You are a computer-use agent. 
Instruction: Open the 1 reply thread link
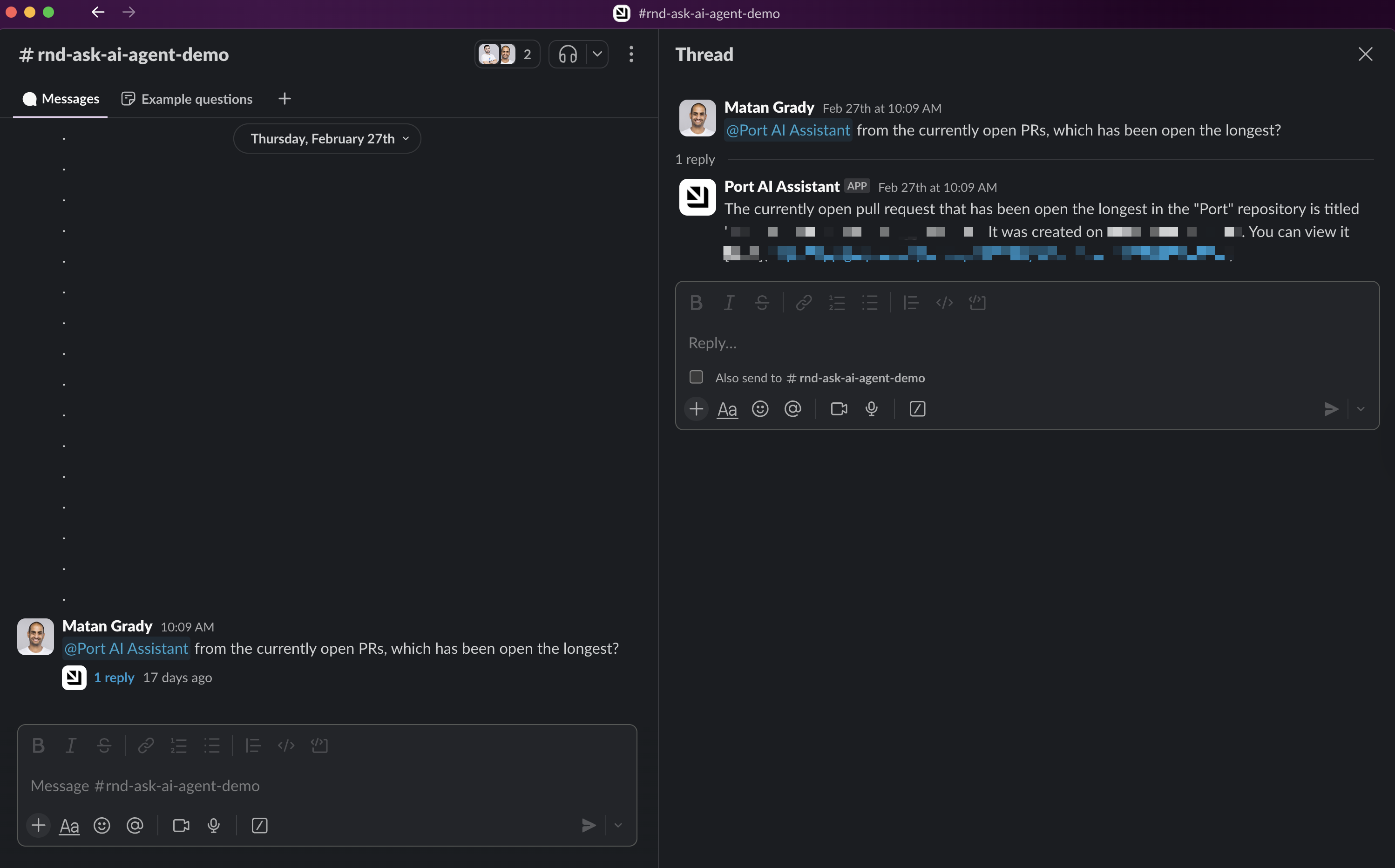[x=114, y=678]
